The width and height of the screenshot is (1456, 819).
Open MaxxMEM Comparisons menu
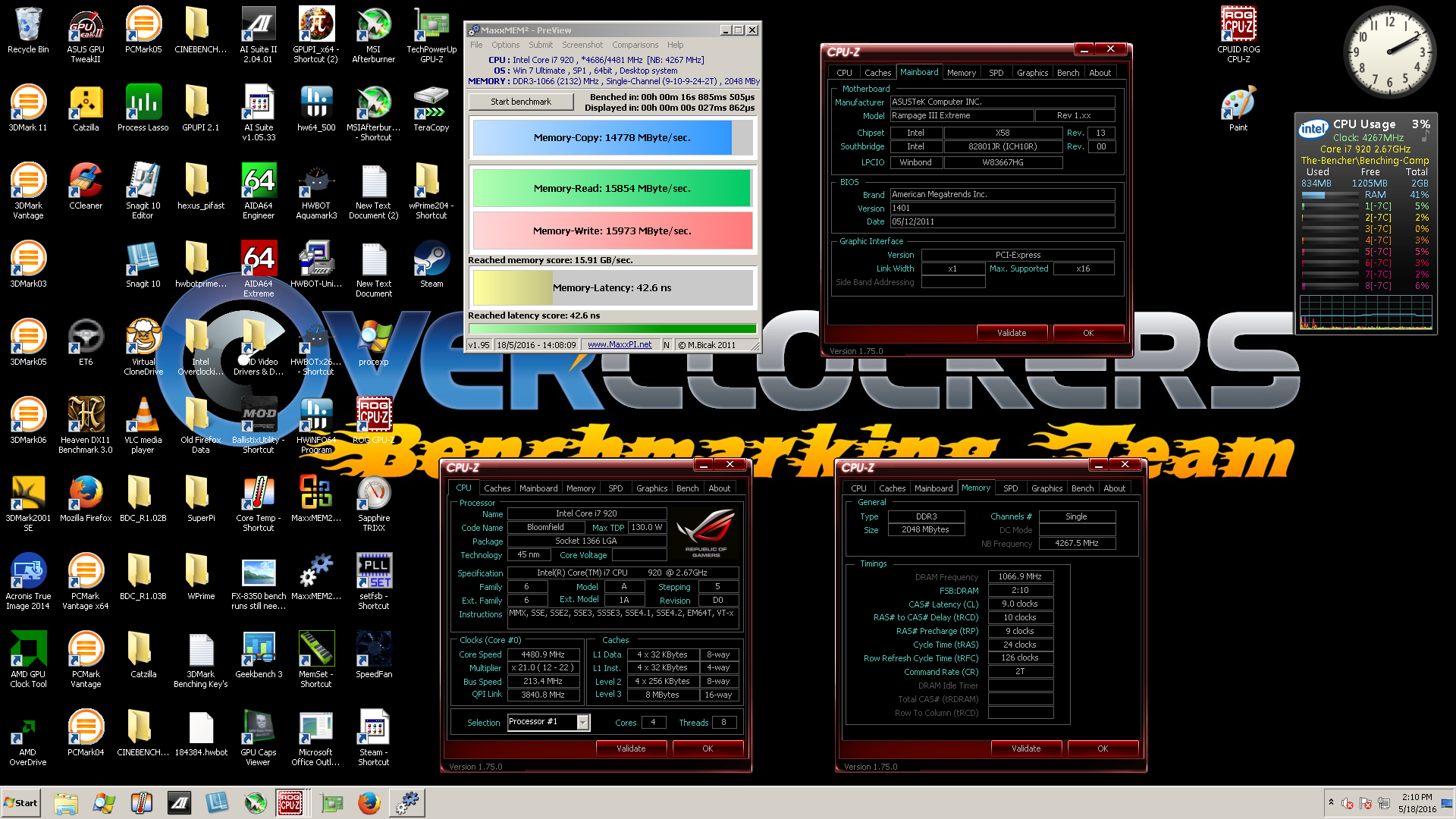[635, 45]
